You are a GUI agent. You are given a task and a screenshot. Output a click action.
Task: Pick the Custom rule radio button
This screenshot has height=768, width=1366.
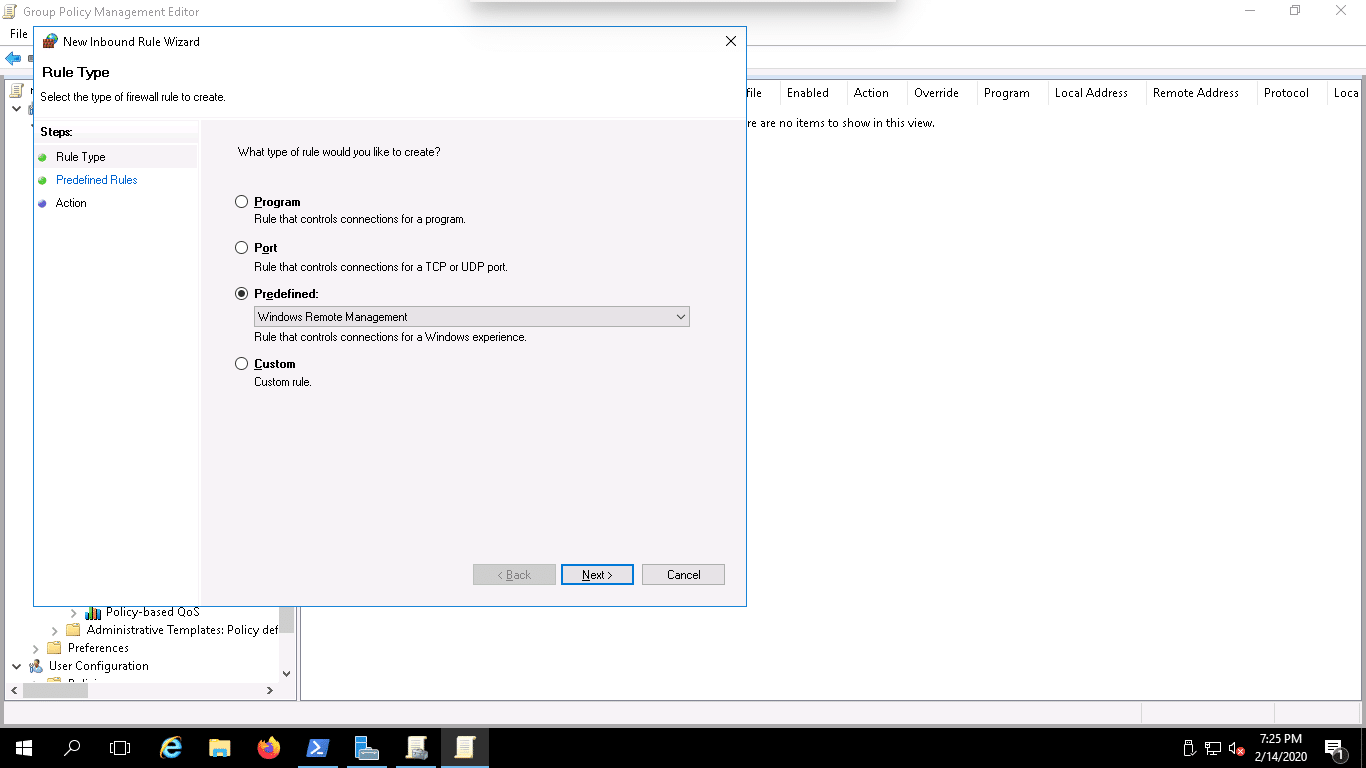click(241, 364)
